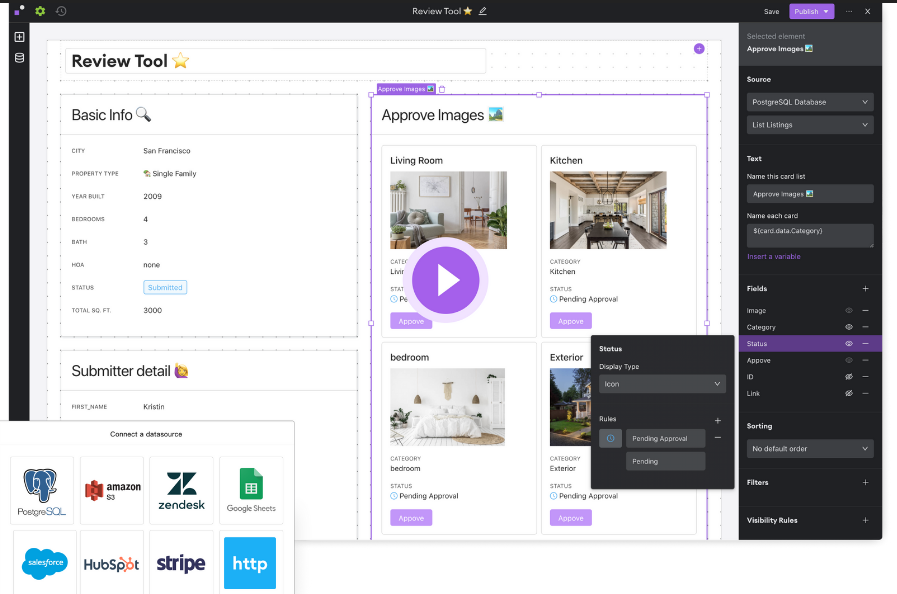Click Appove button on bedroom card

(x=411, y=518)
